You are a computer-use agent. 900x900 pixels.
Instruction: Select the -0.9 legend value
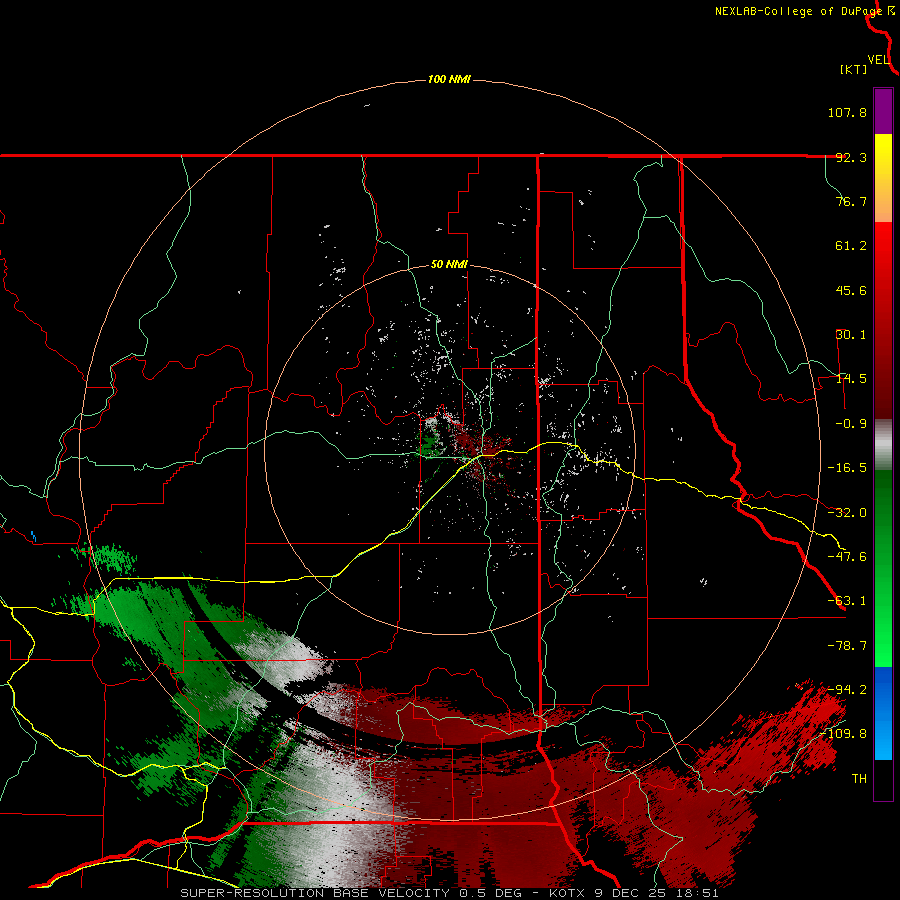click(x=851, y=424)
